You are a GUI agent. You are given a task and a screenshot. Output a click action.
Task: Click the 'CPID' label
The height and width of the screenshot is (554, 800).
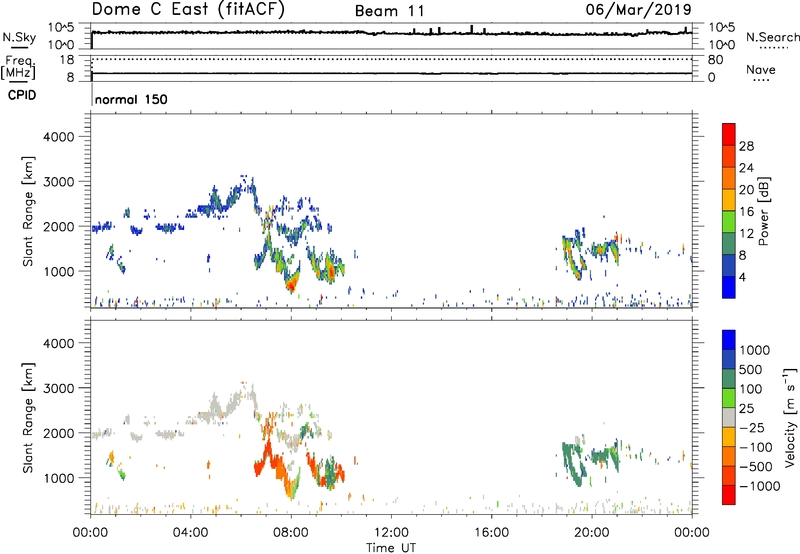[x=22, y=95]
